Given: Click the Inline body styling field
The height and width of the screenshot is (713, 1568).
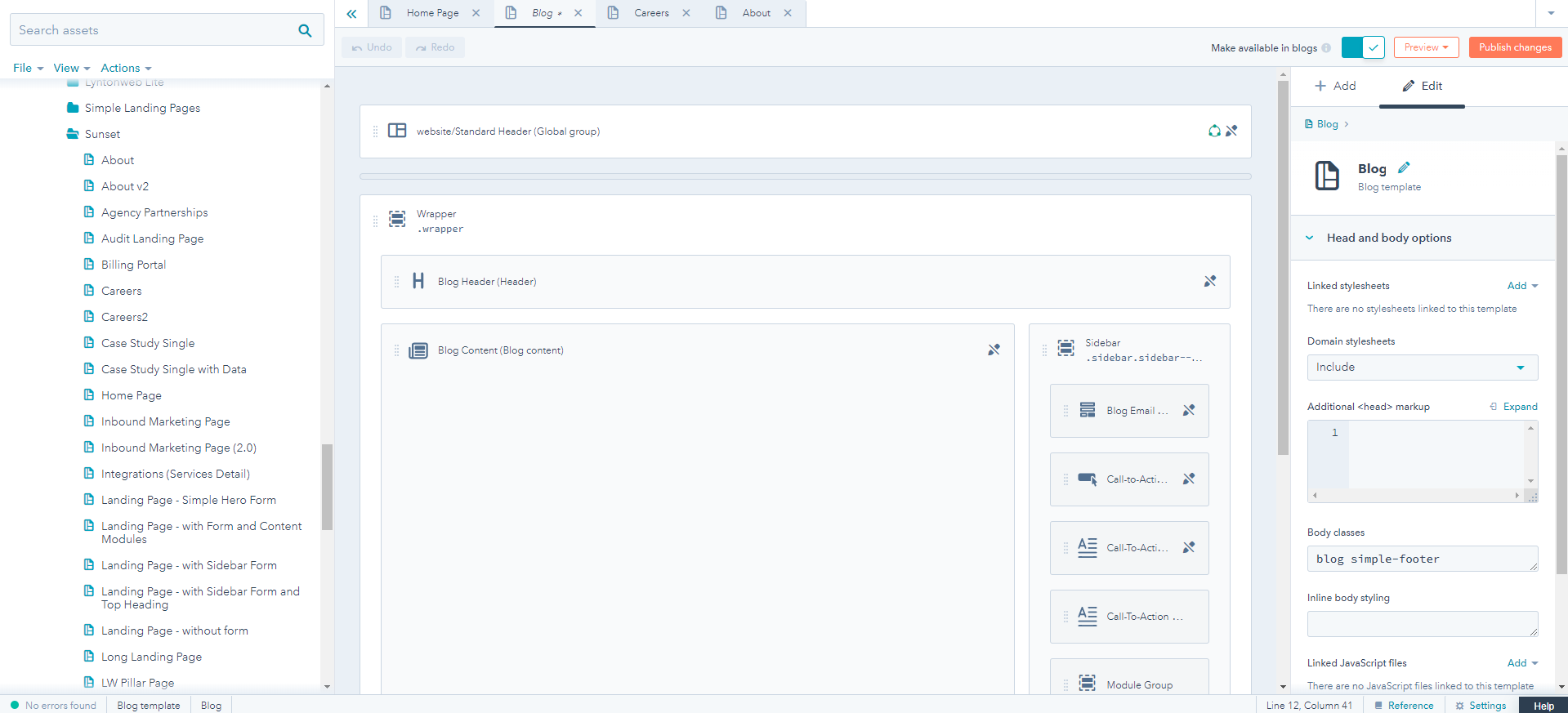Looking at the screenshot, I should [x=1423, y=624].
